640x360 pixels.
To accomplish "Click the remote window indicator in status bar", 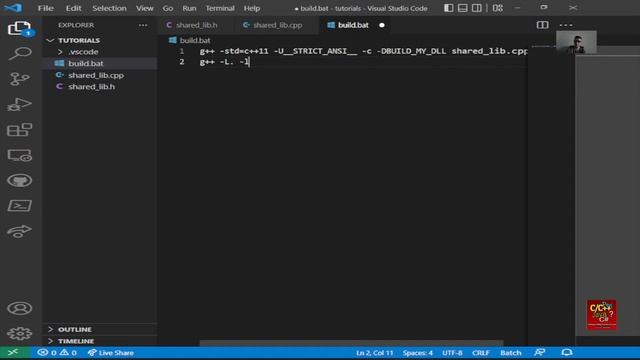I will (x=13, y=352).
